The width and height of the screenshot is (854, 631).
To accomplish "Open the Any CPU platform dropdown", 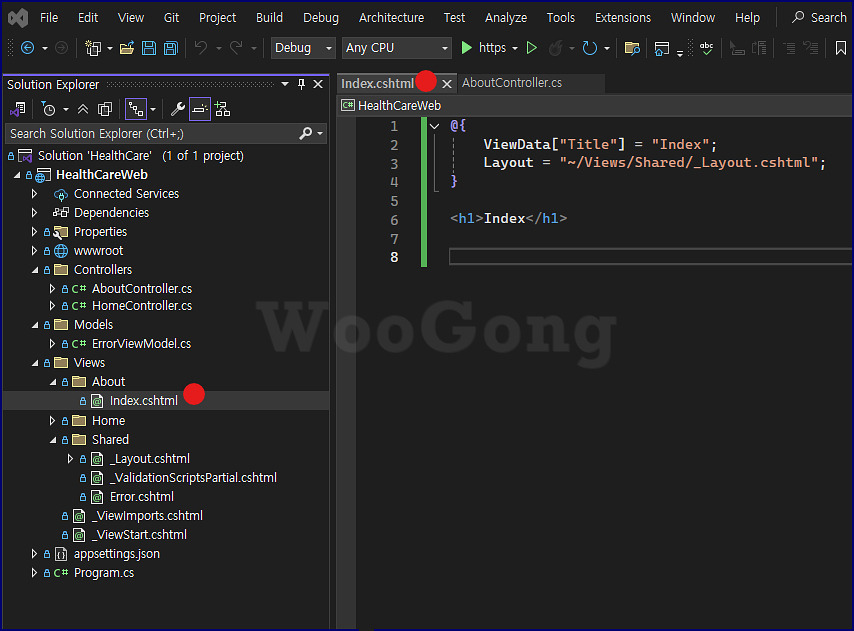I will (x=396, y=48).
